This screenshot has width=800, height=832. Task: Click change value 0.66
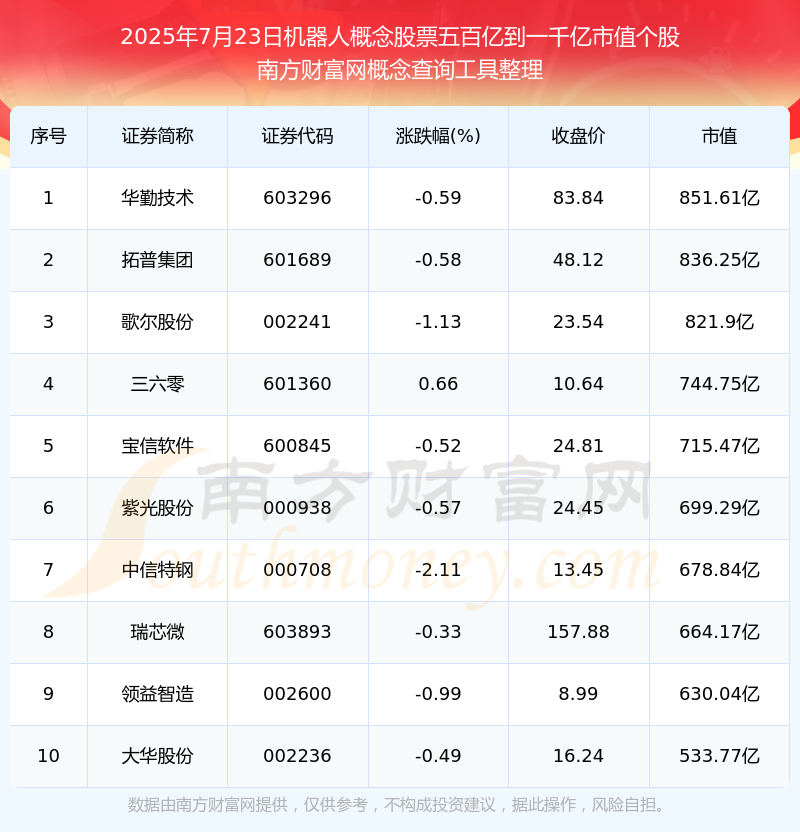438,384
